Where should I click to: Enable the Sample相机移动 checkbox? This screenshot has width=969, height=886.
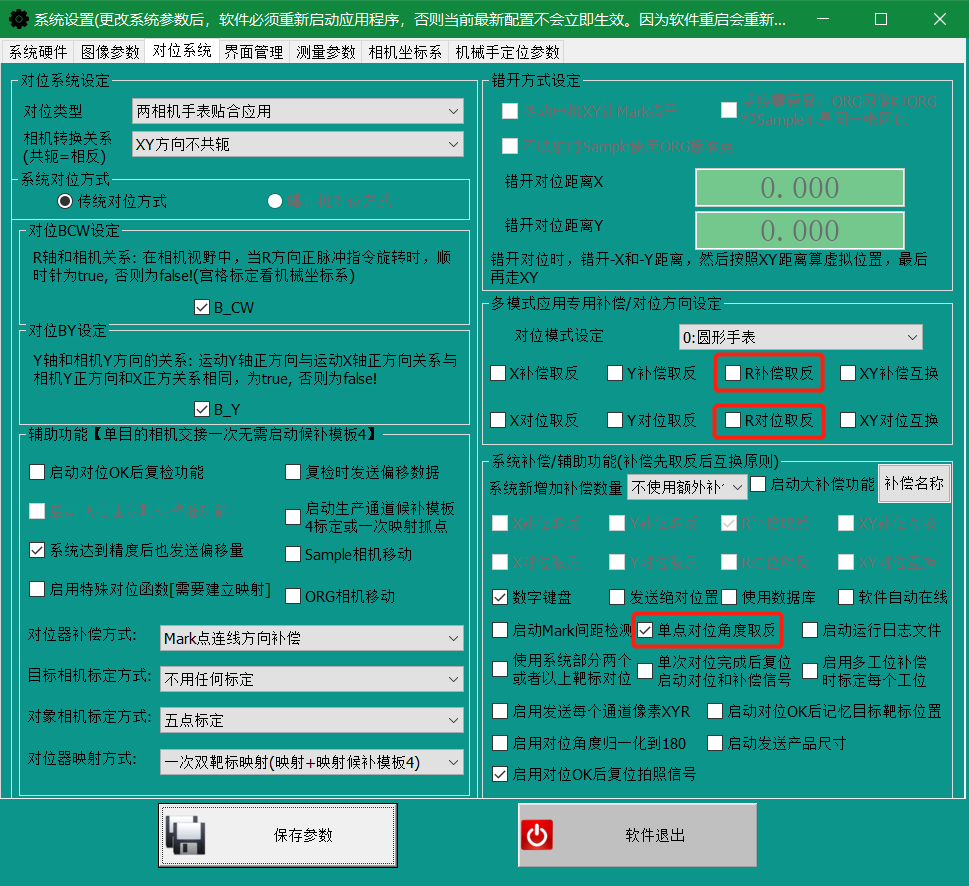pos(293,554)
